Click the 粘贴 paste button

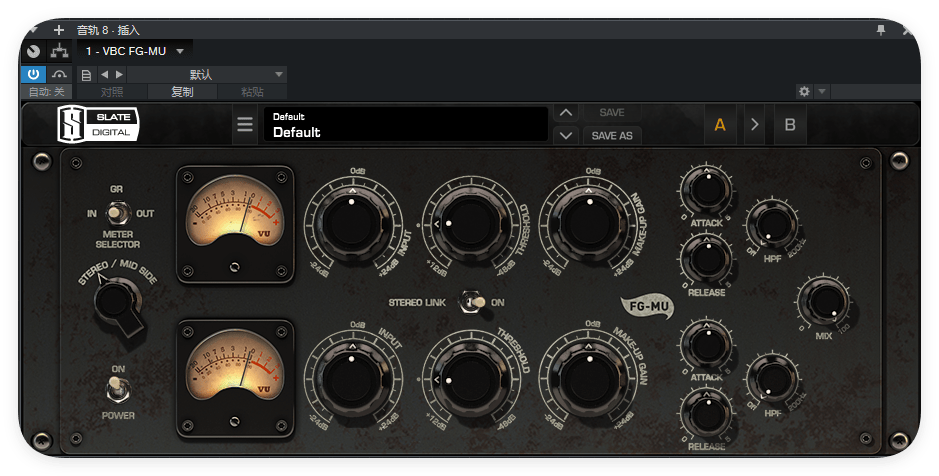[252, 92]
